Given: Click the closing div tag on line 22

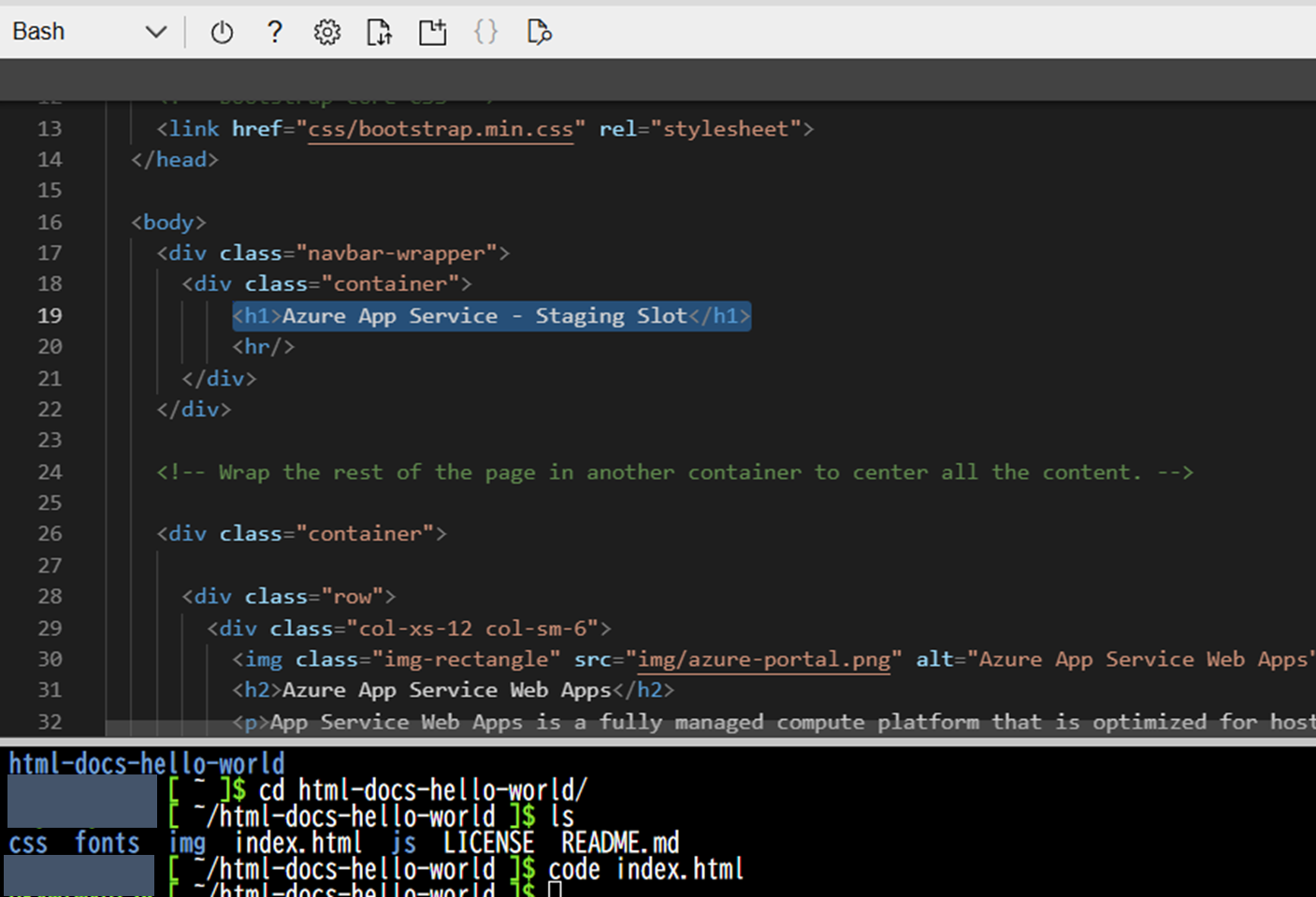Looking at the screenshot, I should click(x=194, y=410).
